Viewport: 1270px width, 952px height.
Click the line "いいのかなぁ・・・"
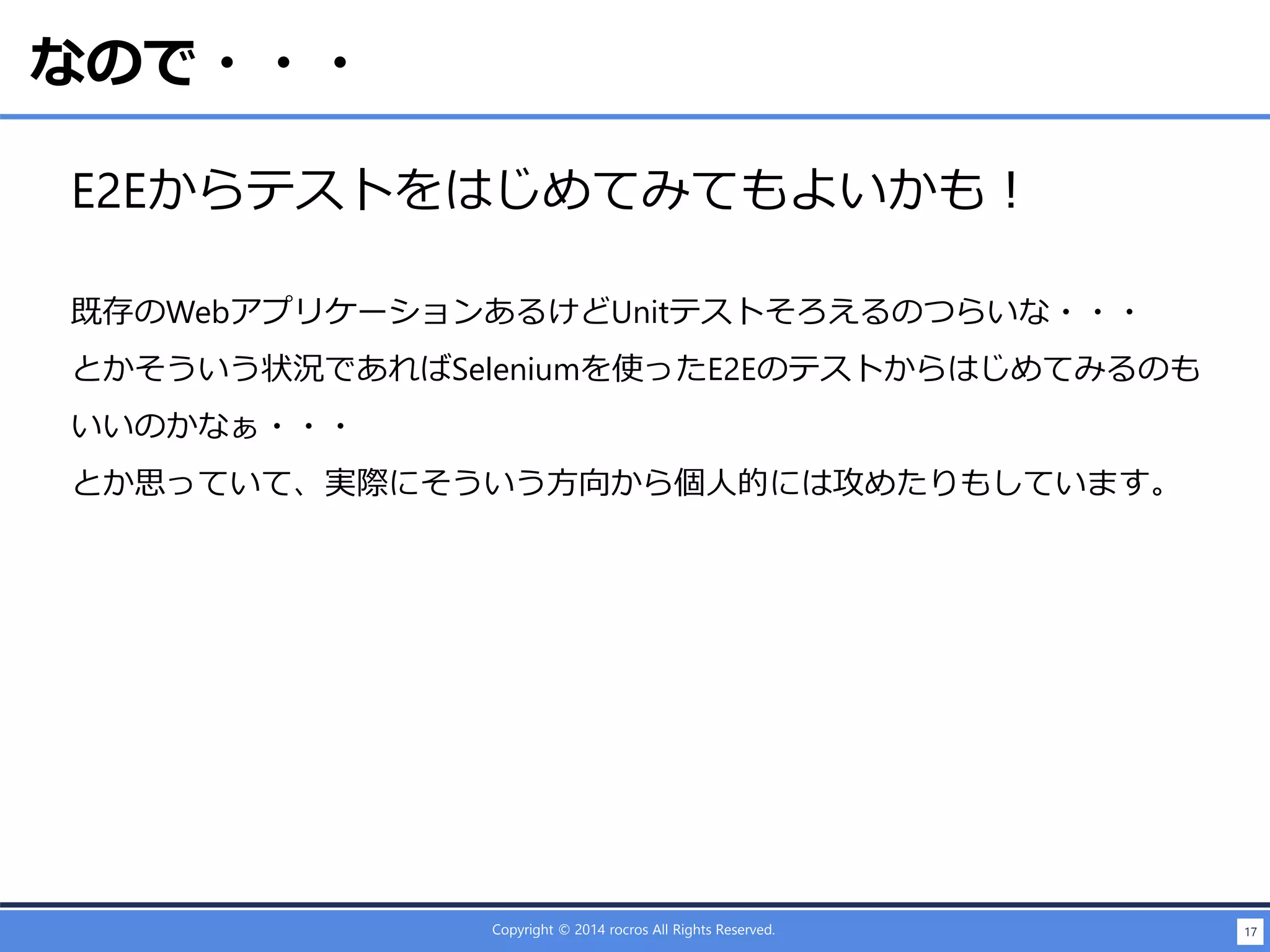210,426
